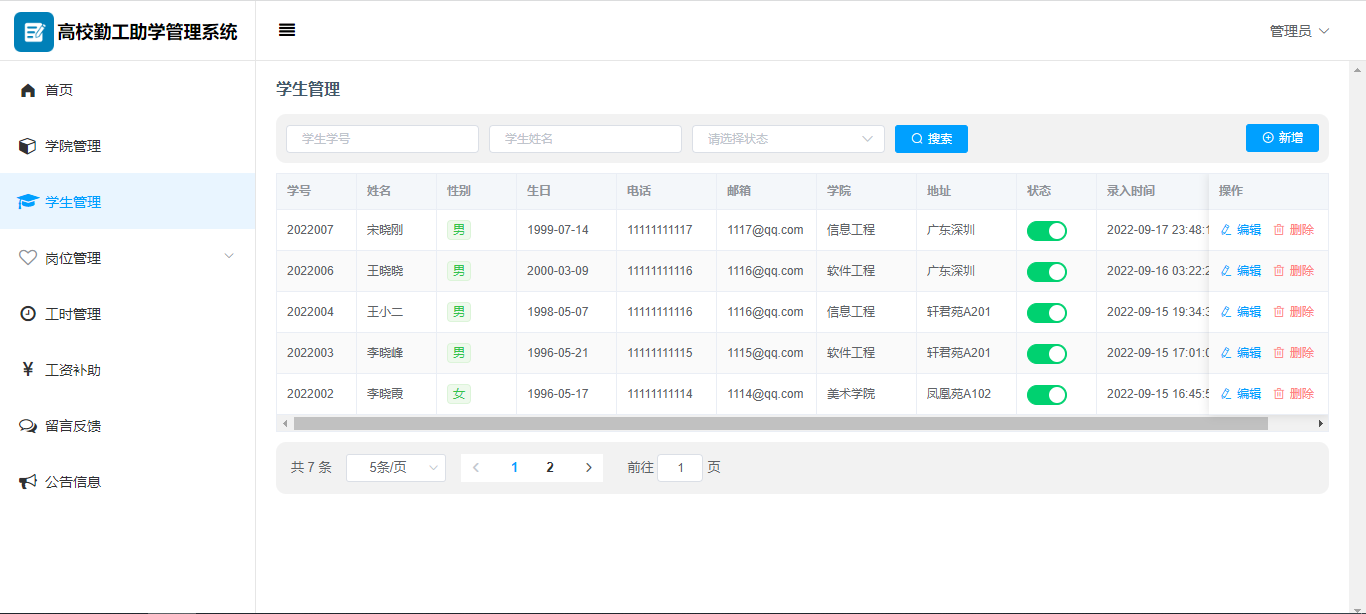The width and height of the screenshot is (1366, 614).
Task: Open the 5条/页 page size dropdown
Action: tap(395, 468)
